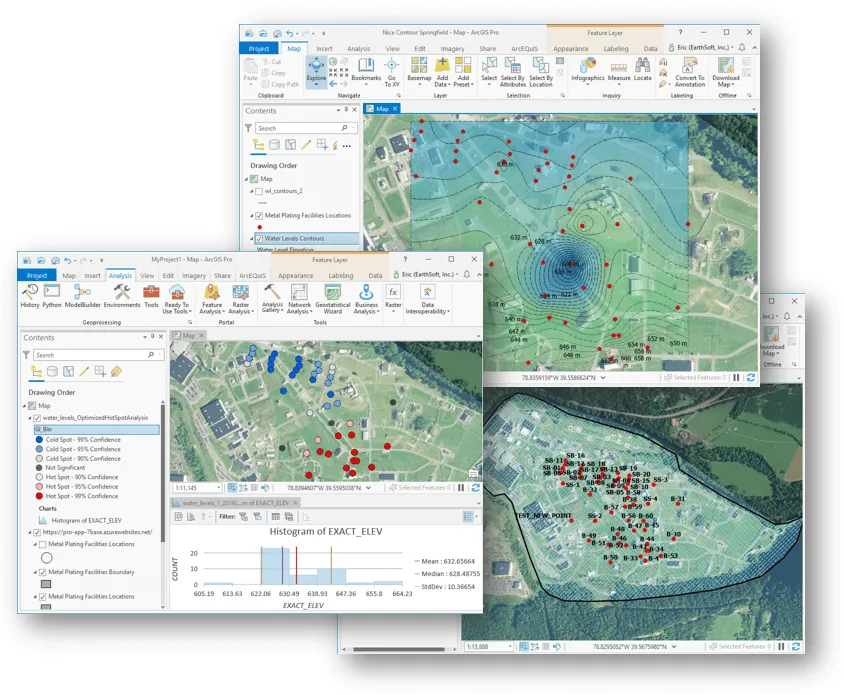Open the Histogram of EXACT_ELEV chart entry
Image resolution: width=844 pixels, height=695 pixels.
tap(86, 521)
